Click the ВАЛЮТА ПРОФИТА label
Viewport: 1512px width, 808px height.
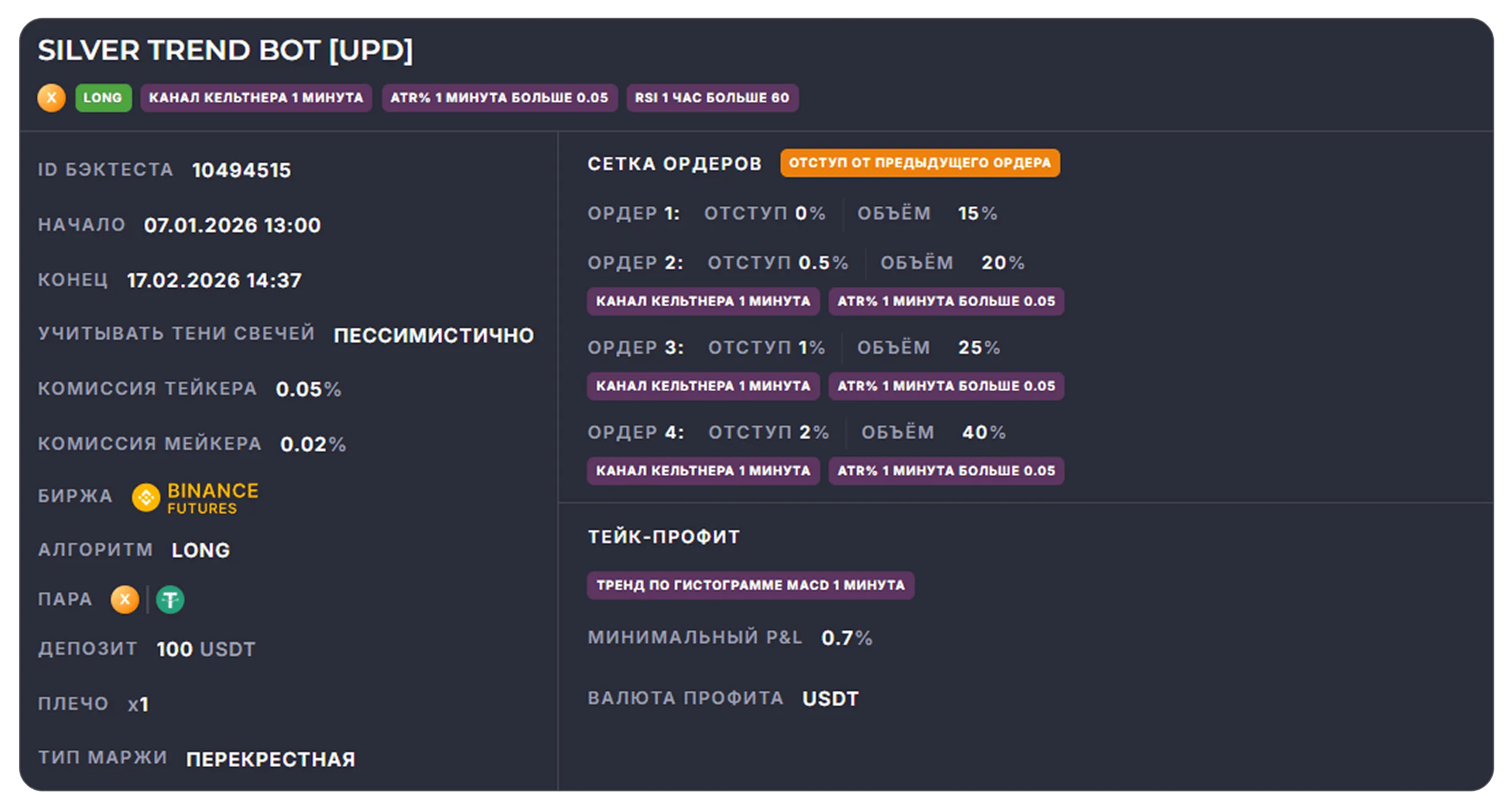pos(686,698)
